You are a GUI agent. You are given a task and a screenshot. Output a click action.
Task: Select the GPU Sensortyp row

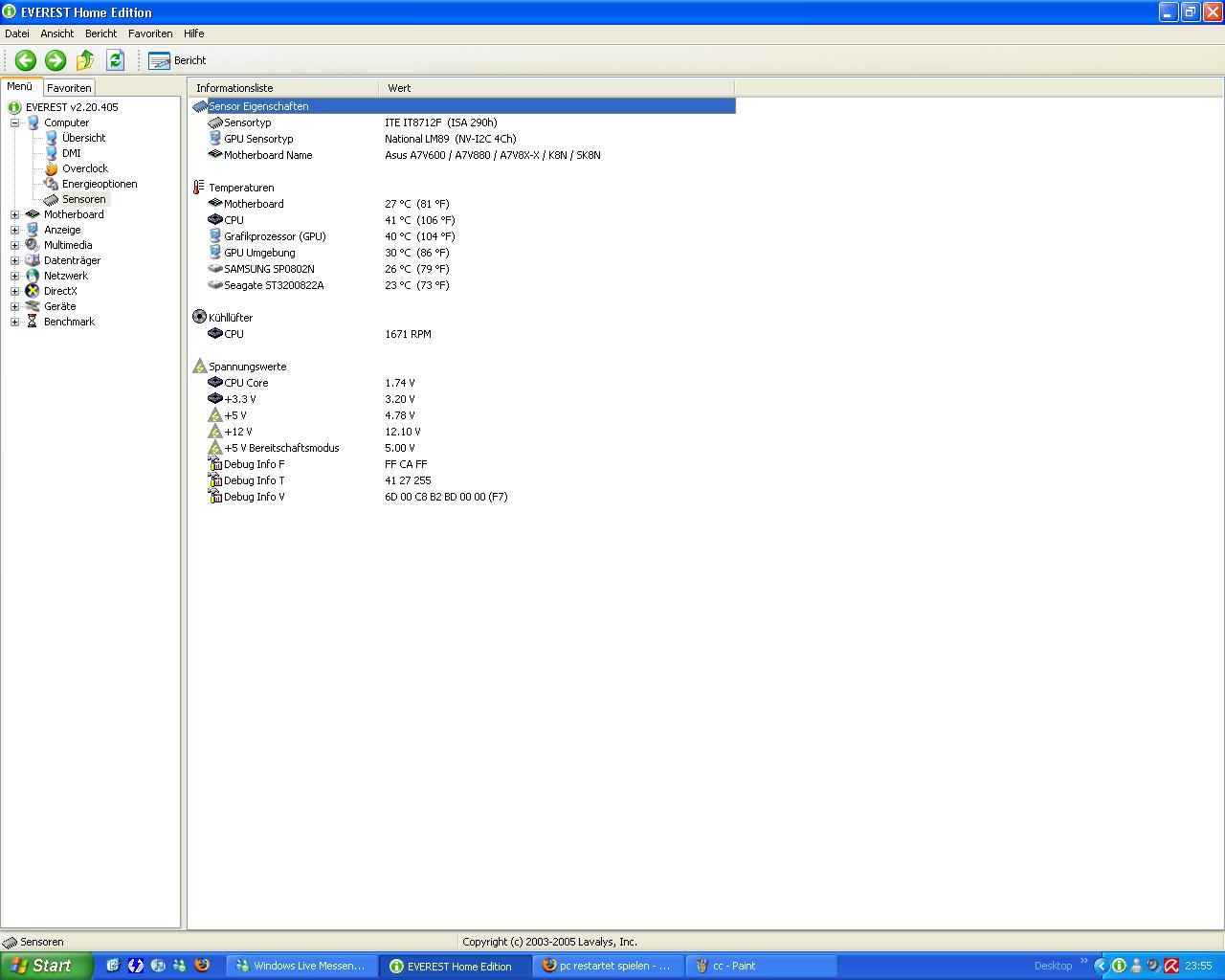(463, 139)
